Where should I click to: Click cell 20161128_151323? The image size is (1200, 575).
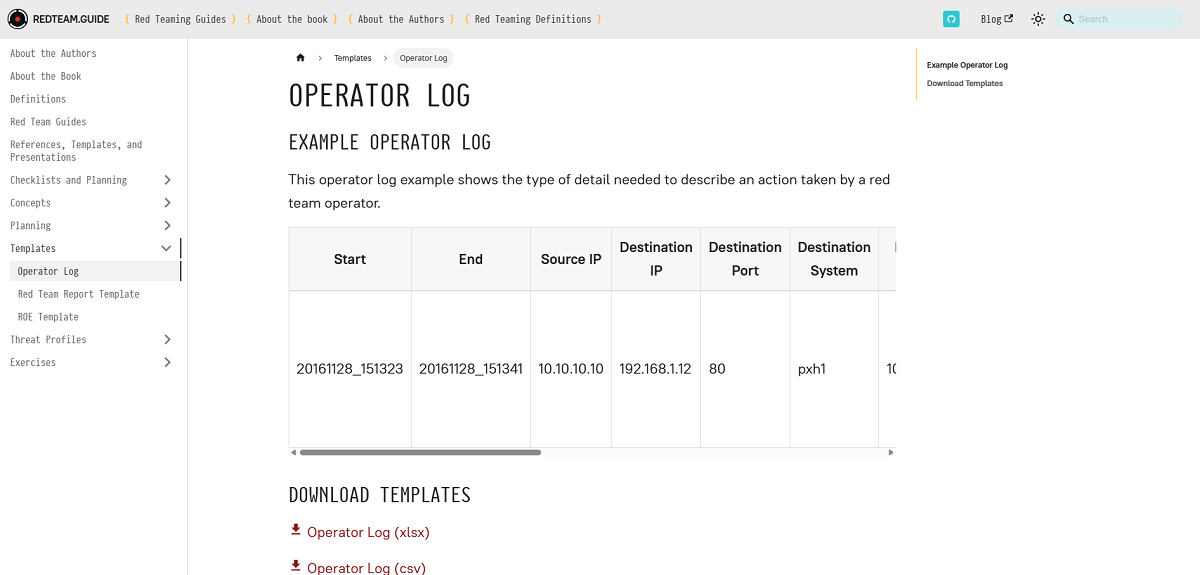[350, 369]
